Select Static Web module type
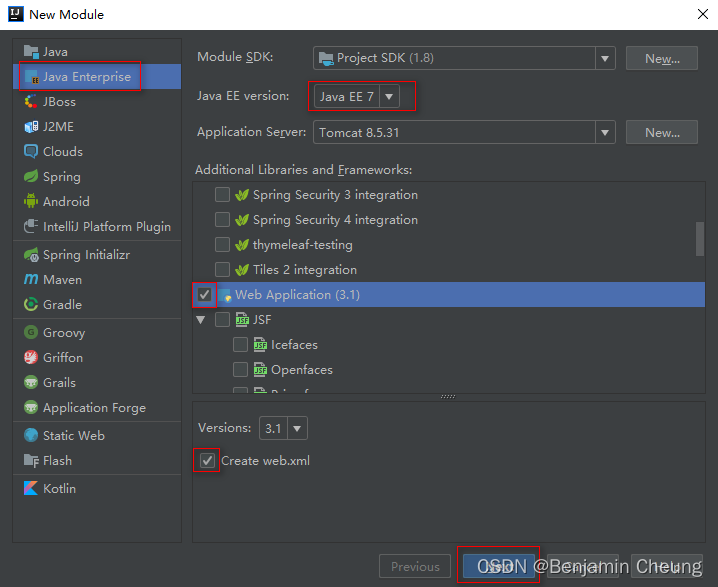 [x=97, y=435]
